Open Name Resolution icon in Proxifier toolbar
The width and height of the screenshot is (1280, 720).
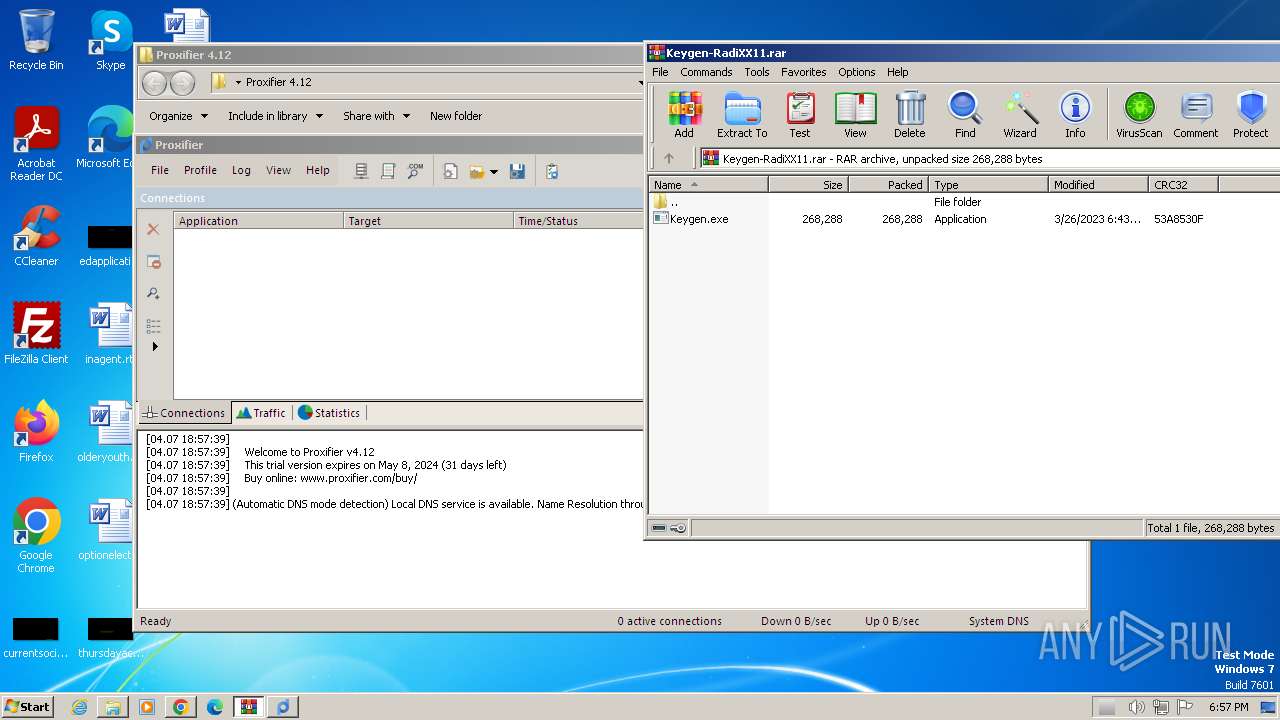415,171
